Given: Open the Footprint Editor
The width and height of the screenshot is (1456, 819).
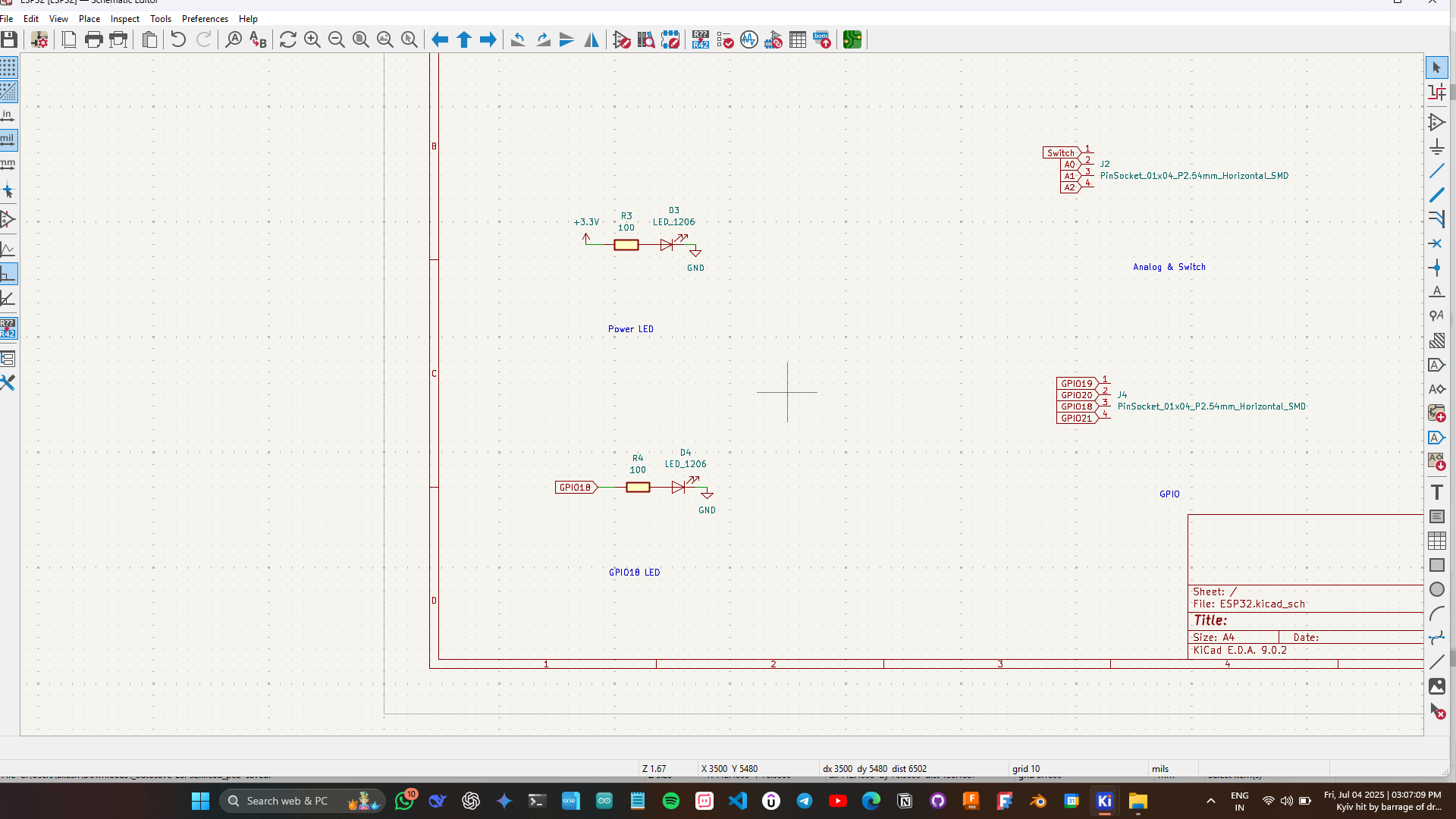Looking at the screenshot, I should click(x=670, y=39).
